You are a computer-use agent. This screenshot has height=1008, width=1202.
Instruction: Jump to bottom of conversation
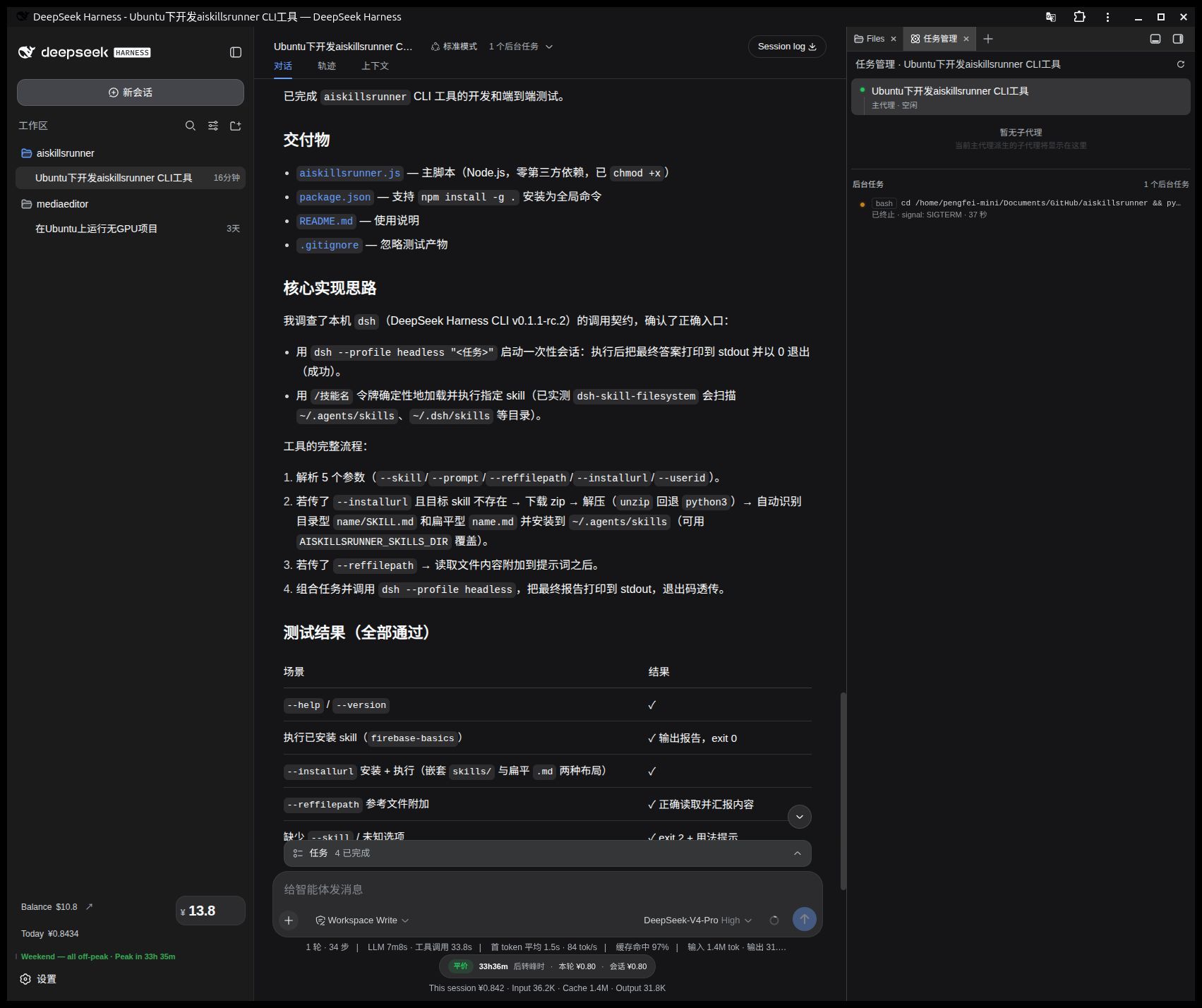click(799, 817)
